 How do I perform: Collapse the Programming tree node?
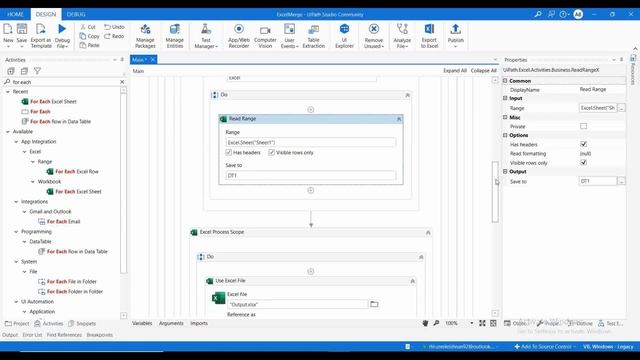[x=16, y=232]
